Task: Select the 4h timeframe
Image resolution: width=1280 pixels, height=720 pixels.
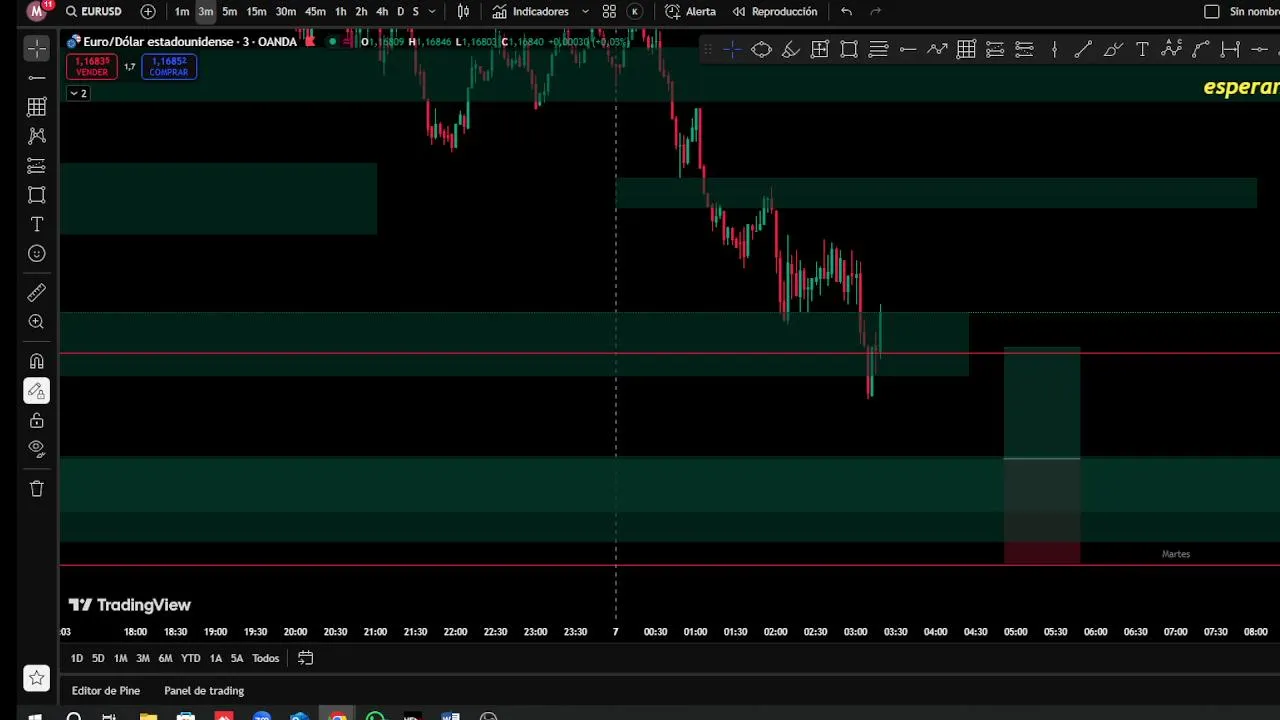Action: [382, 12]
